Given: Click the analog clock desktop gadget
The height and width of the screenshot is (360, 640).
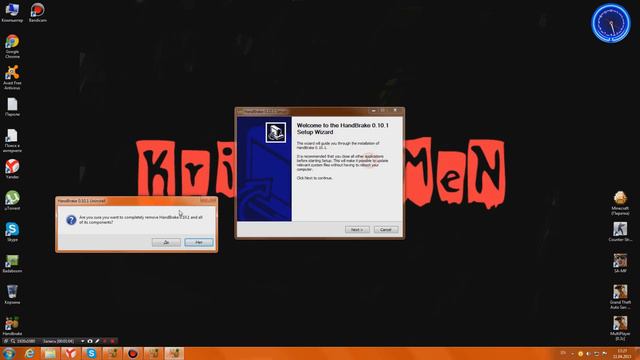Looking at the screenshot, I should [611, 23].
